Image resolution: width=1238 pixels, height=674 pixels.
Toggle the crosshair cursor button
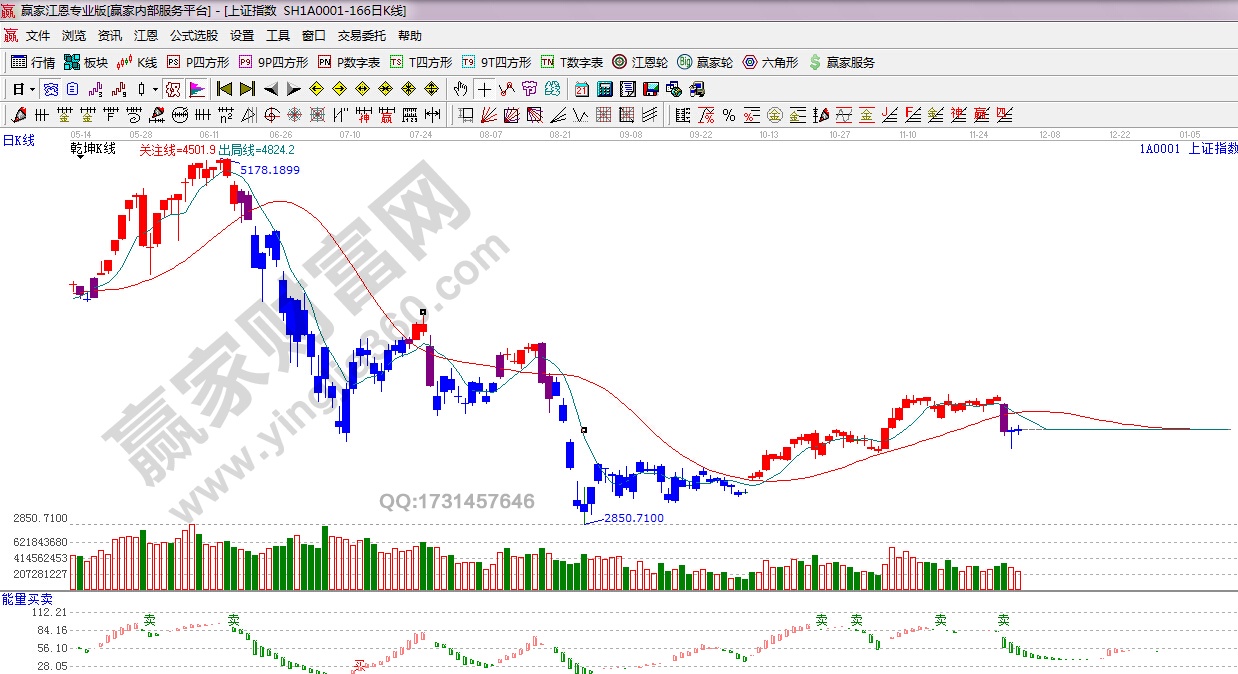pos(483,88)
